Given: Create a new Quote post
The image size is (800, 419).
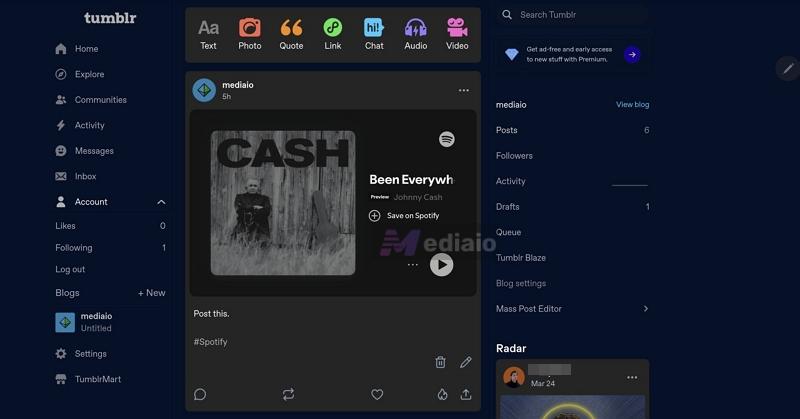Looking at the screenshot, I should 291,34.
